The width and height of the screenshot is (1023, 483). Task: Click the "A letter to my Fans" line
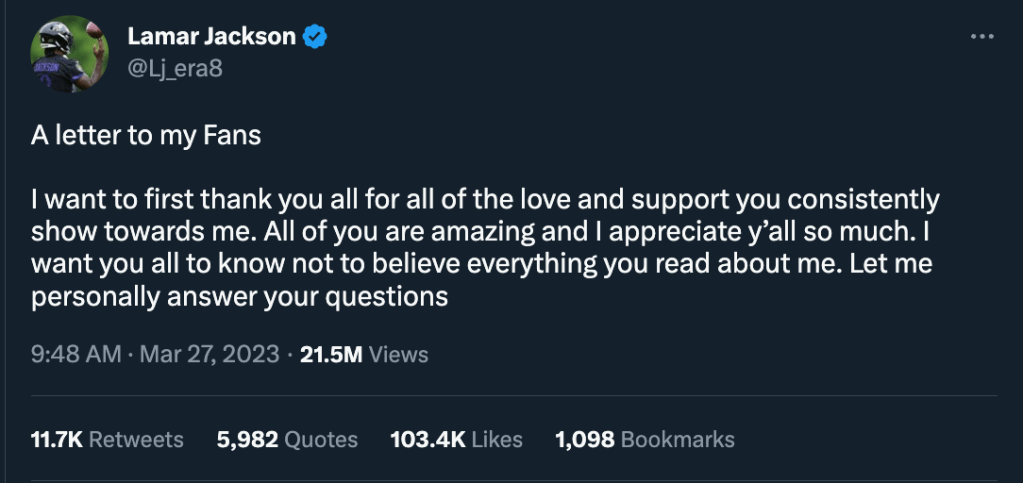click(x=147, y=136)
